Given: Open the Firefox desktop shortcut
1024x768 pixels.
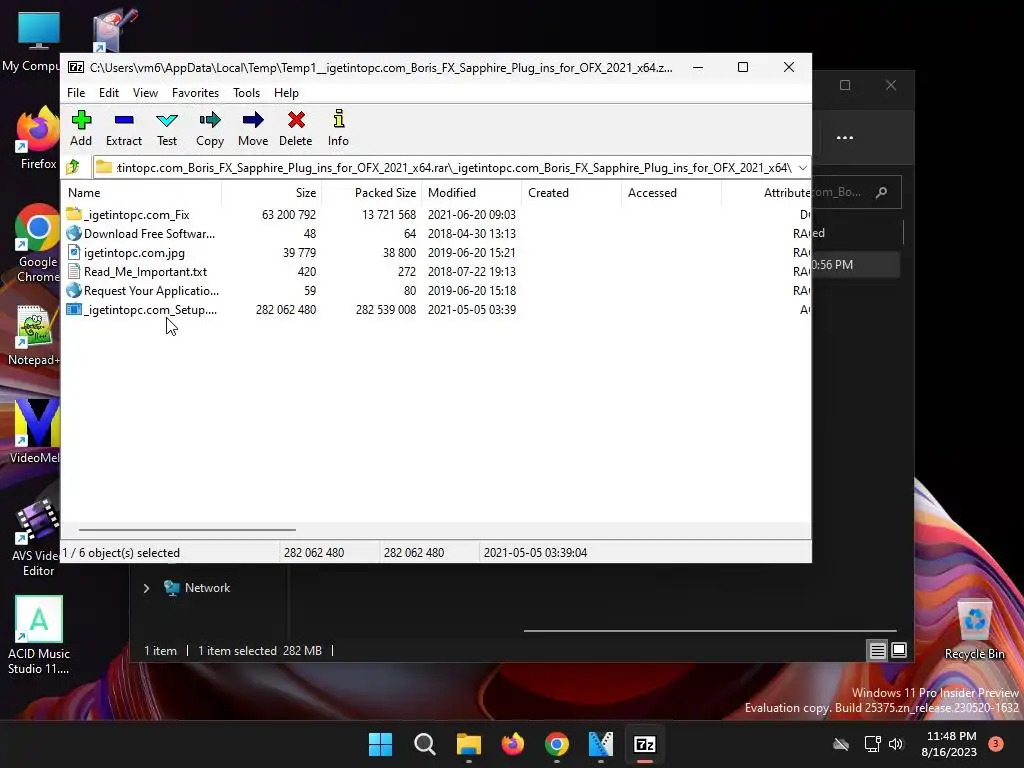Looking at the screenshot, I should [x=38, y=138].
